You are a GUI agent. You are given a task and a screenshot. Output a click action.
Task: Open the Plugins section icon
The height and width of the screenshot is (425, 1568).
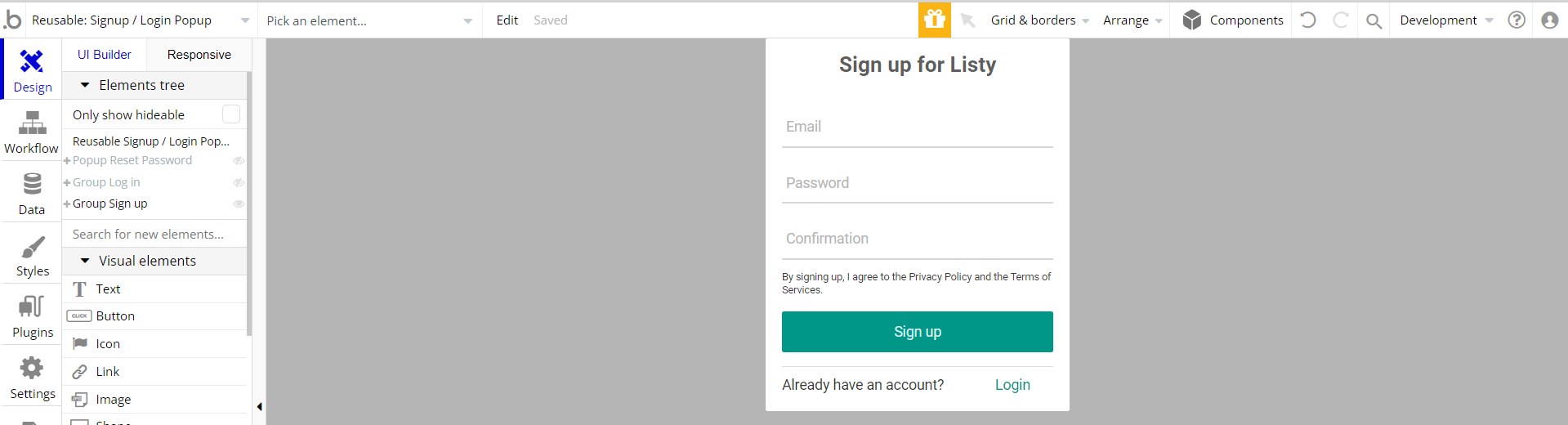[x=32, y=306]
